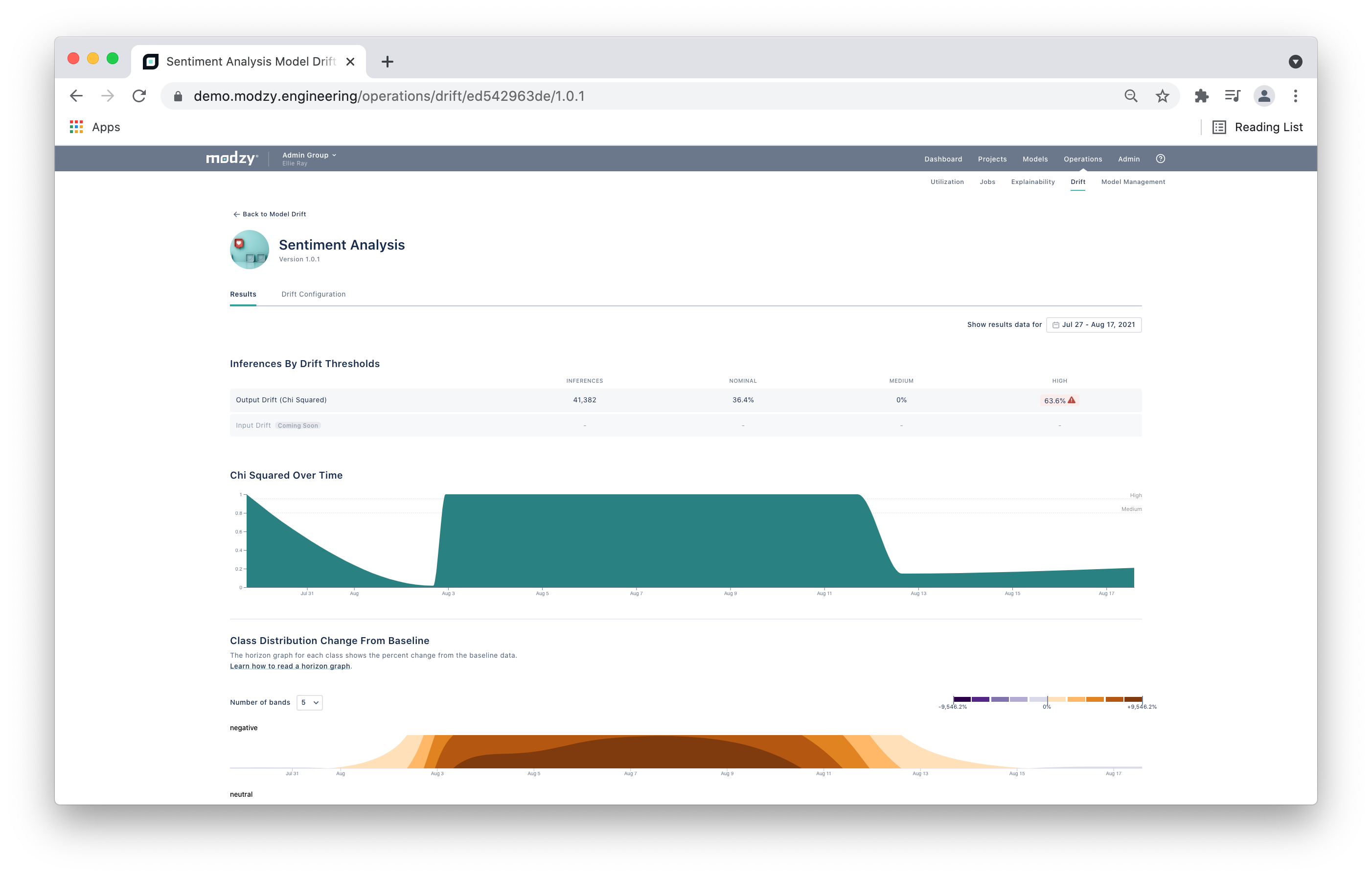The image size is (1372, 877).
Task: Open the Jul 27 - Aug 17 date picker
Action: click(1094, 325)
